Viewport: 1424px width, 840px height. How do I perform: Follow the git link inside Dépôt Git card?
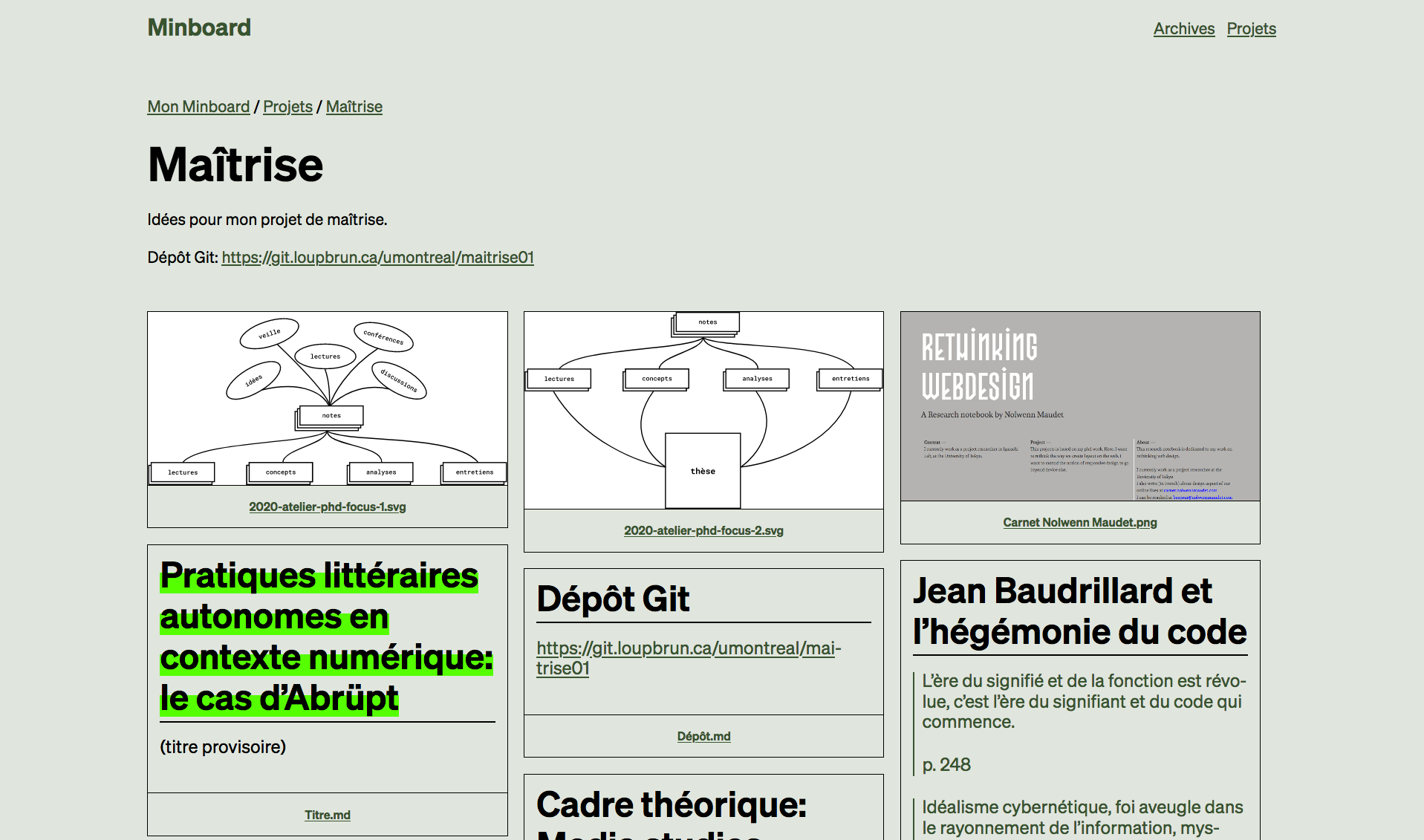click(x=688, y=658)
